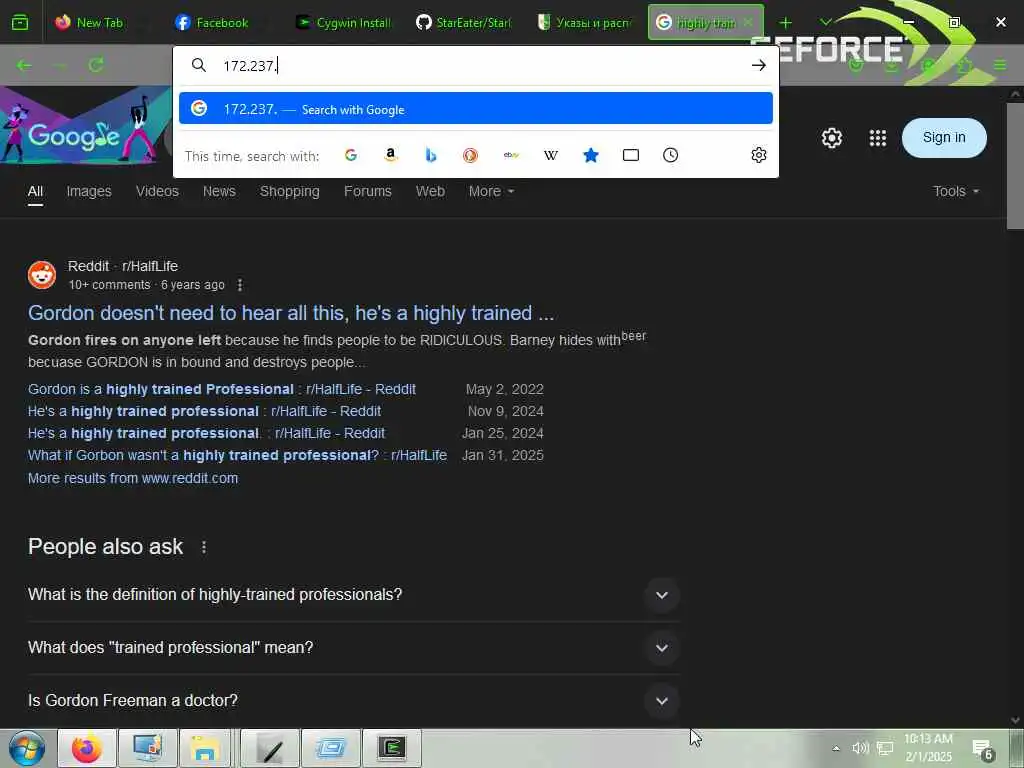This screenshot has height=768, width=1024.
Task: Select the Web search filter
Action: 430,191
